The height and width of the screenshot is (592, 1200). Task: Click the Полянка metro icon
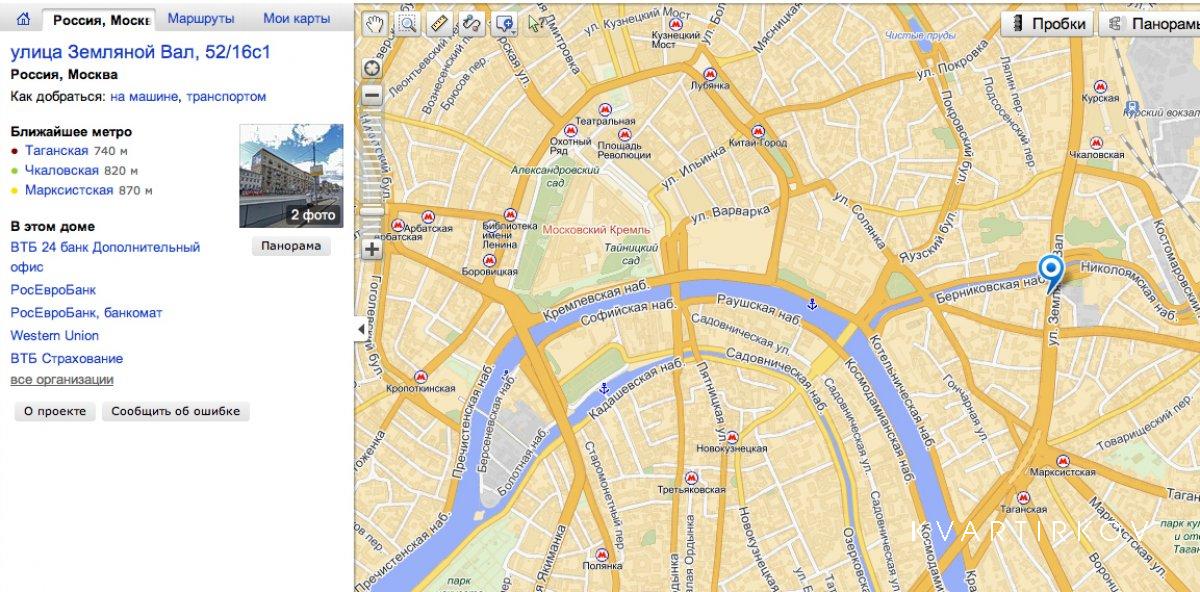coord(602,553)
